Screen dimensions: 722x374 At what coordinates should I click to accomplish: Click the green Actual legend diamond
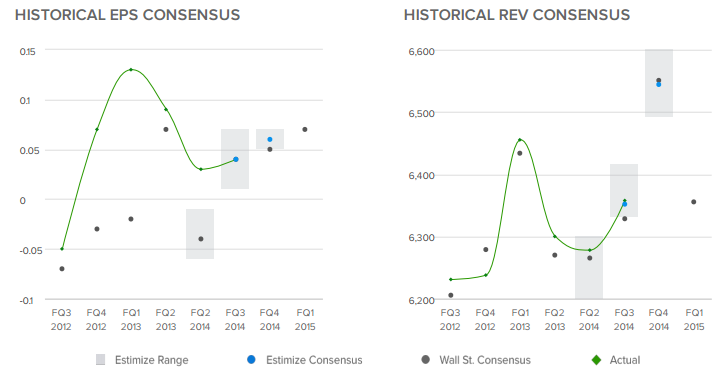pyautogui.click(x=596, y=360)
